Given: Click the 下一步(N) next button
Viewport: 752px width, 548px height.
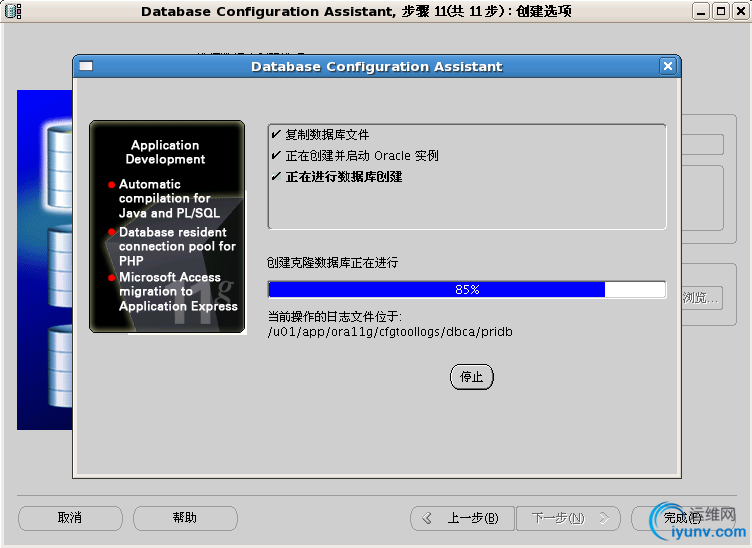Looking at the screenshot, I should click(x=568, y=518).
